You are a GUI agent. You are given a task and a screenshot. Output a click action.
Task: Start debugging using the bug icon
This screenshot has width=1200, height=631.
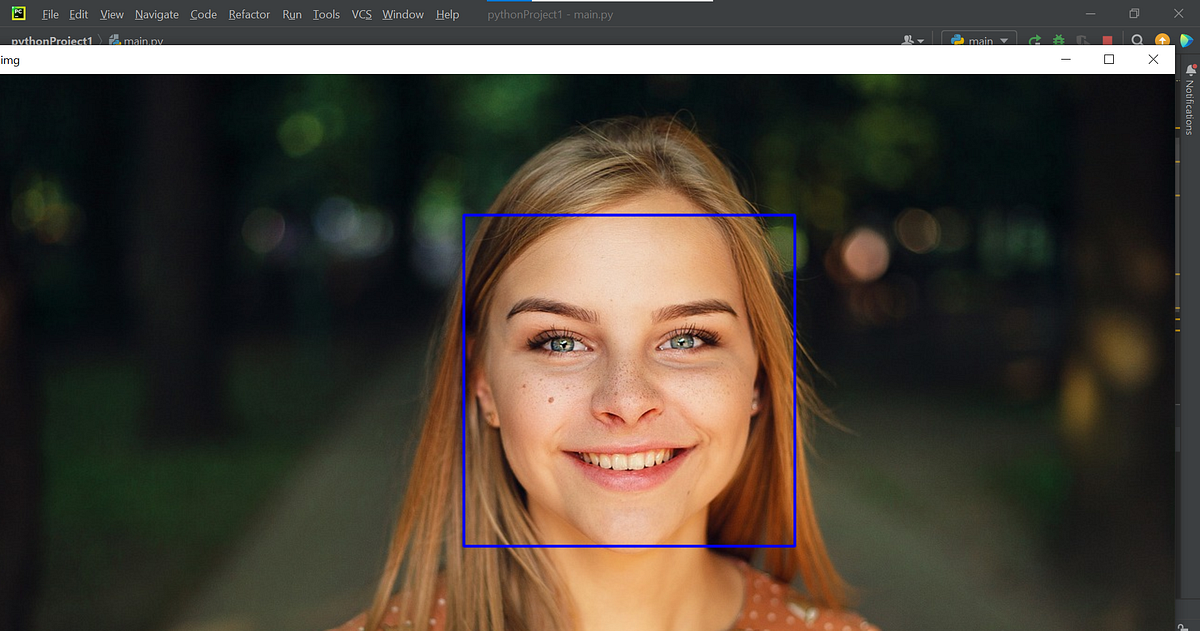(1059, 39)
